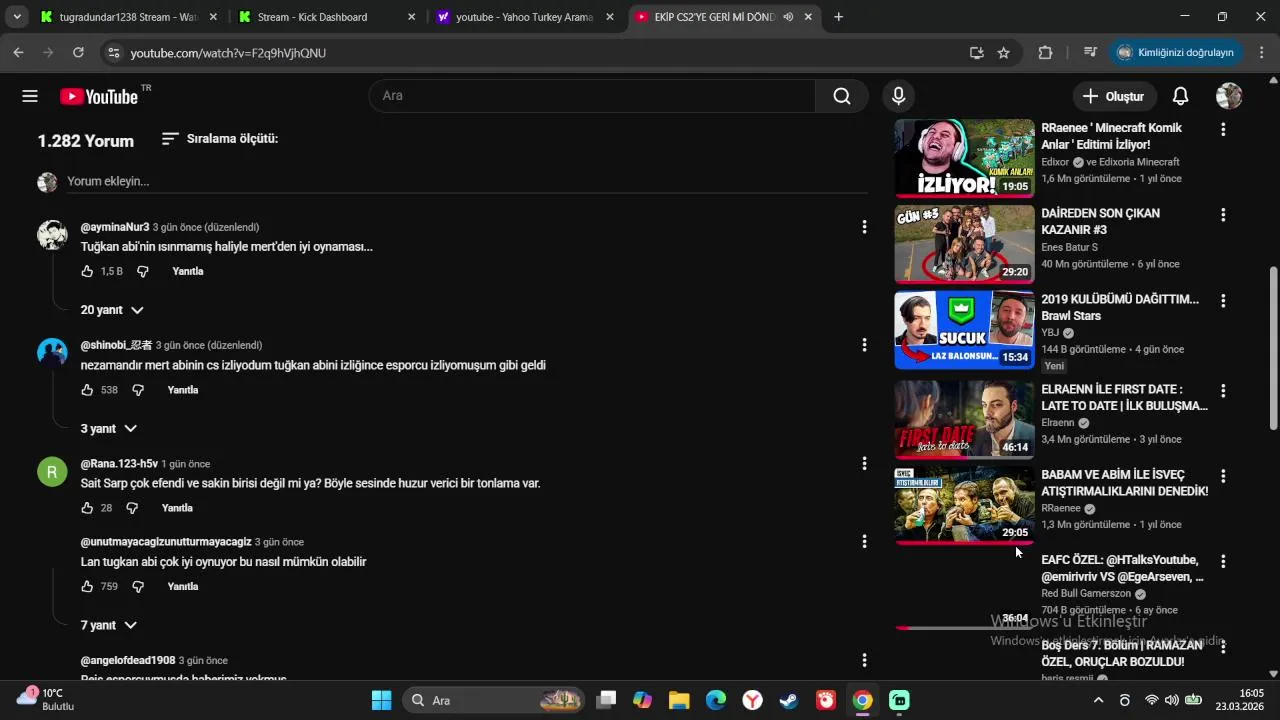
Task: Open the Chrome extensions puzzle icon
Action: coord(1045,53)
